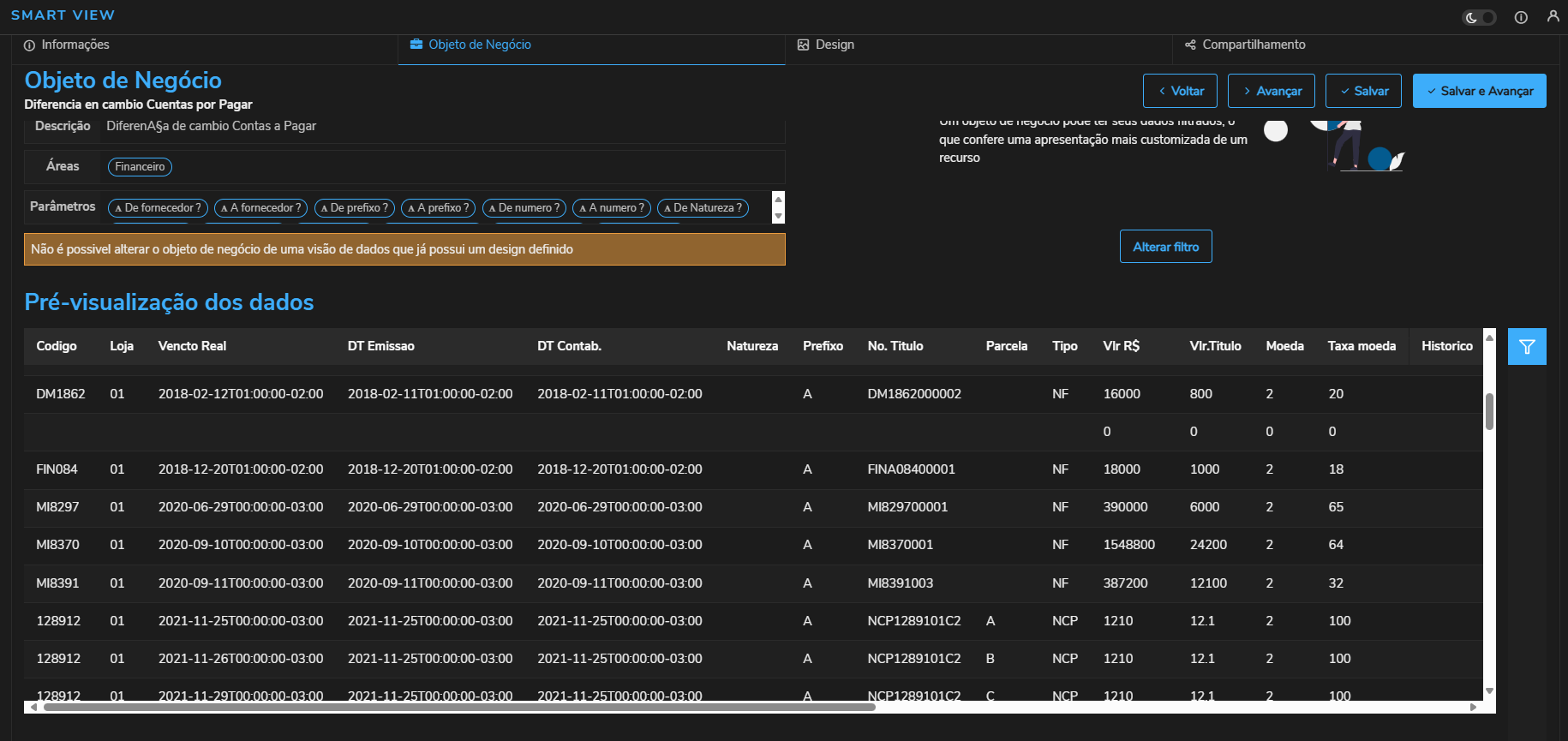
Task: Click the blue filter funnel icon
Action: (x=1527, y=347)
